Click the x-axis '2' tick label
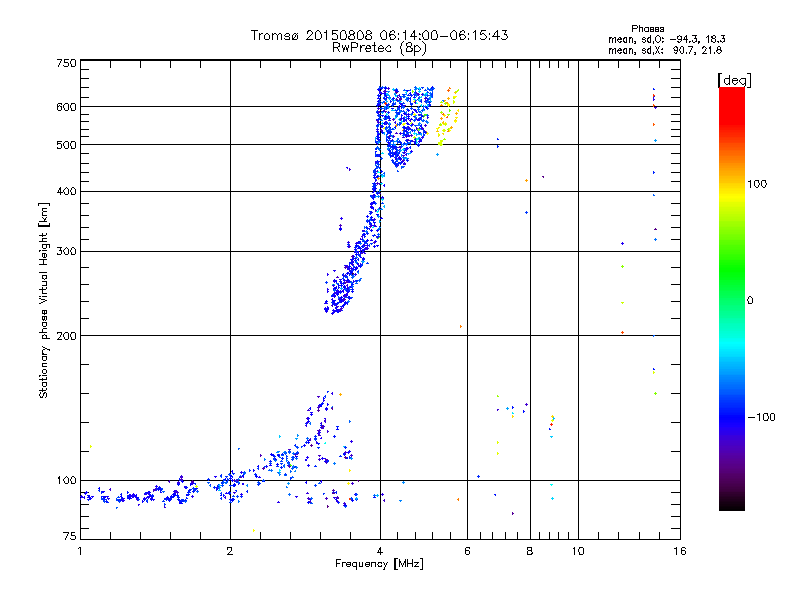Viewport: 800px width, 600px height. 230,551
